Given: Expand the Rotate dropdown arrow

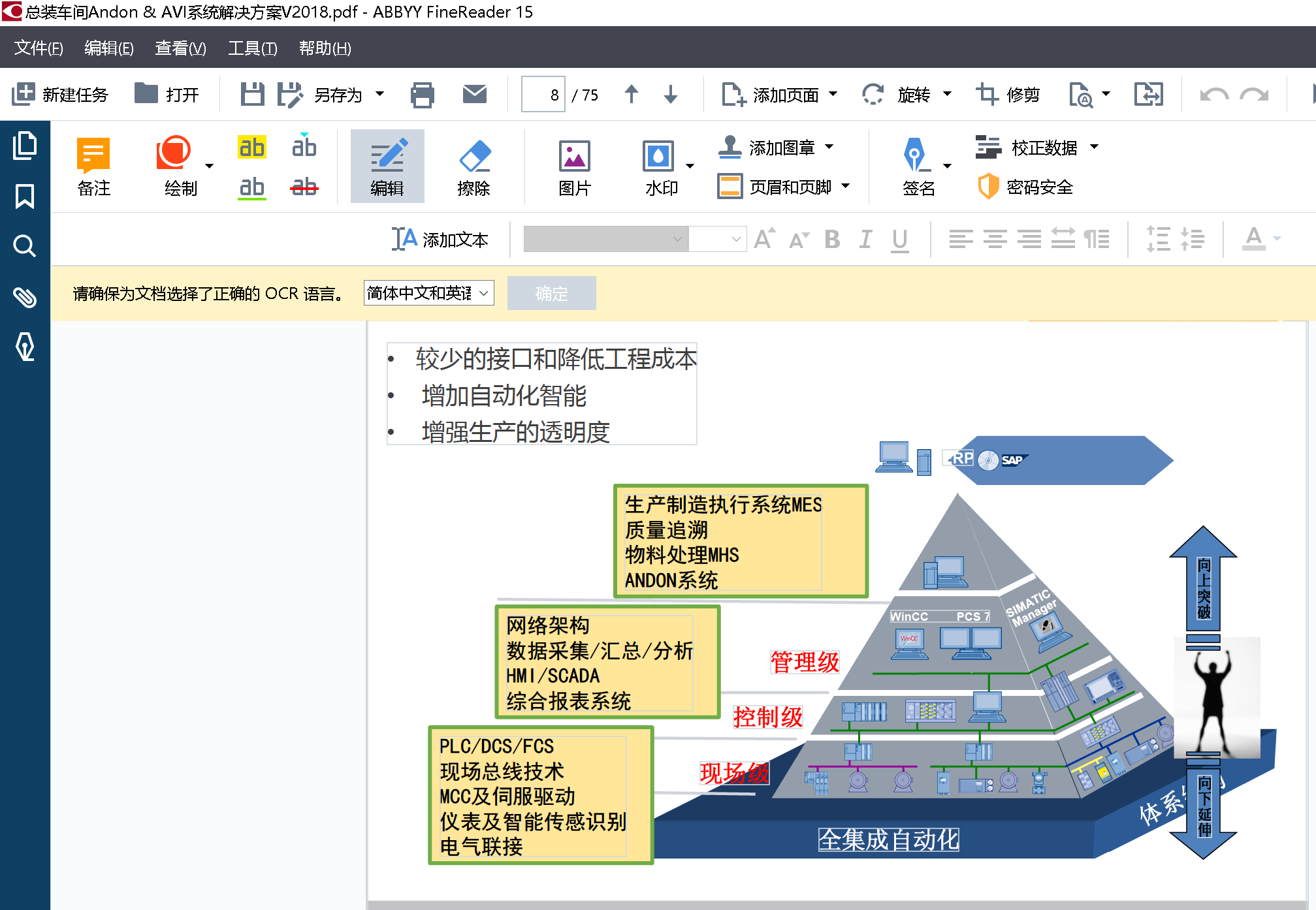Looking at the screenshot, I should [x=948, y=94].
